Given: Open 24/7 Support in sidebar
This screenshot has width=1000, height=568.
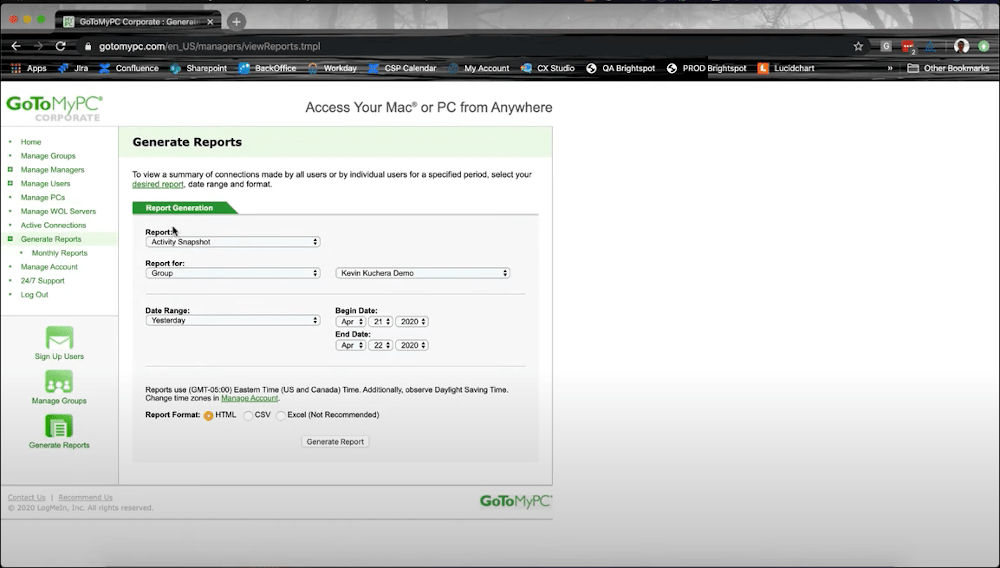Looking at the screenshot, I should click(42, 280).
